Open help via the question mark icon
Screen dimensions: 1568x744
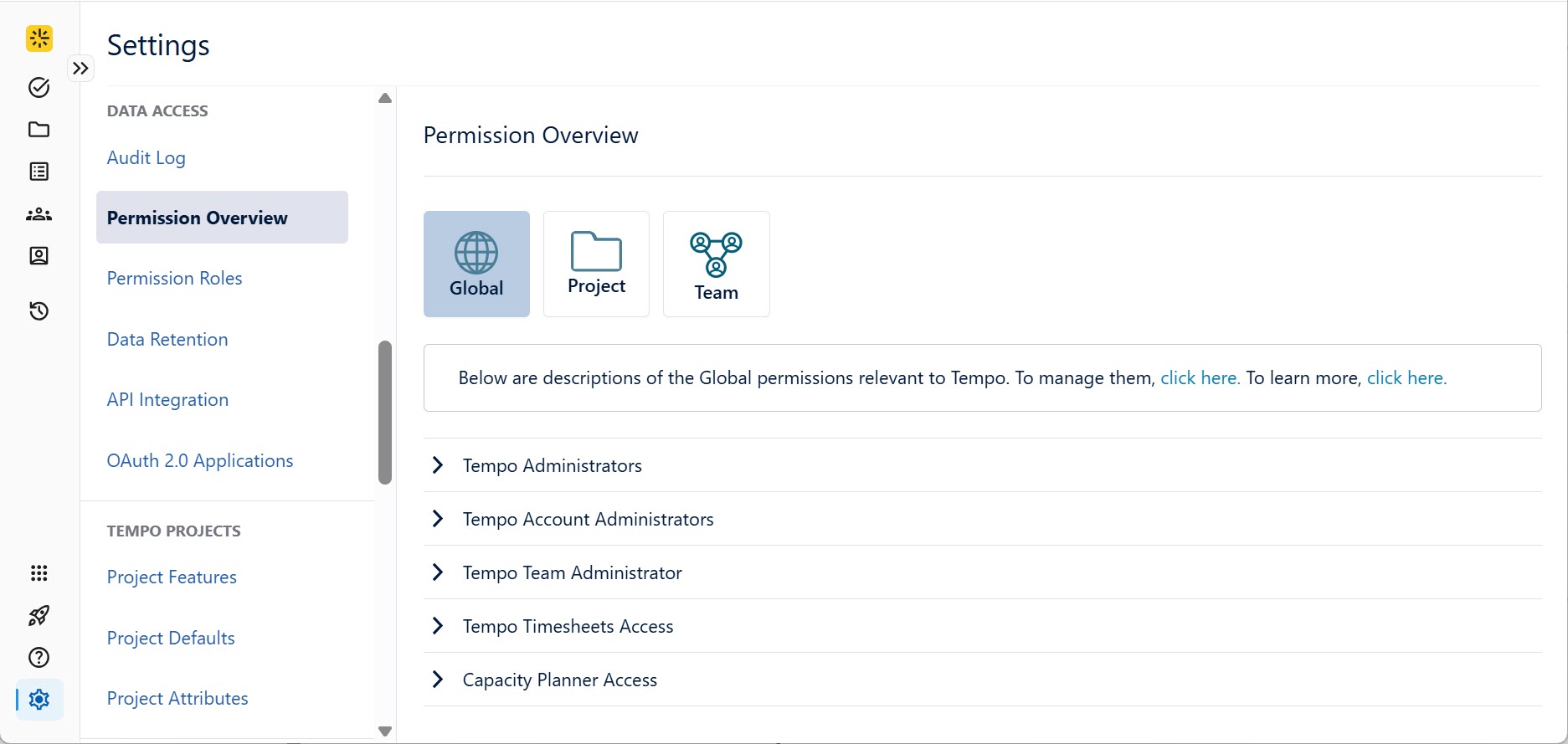click(39, 658)
